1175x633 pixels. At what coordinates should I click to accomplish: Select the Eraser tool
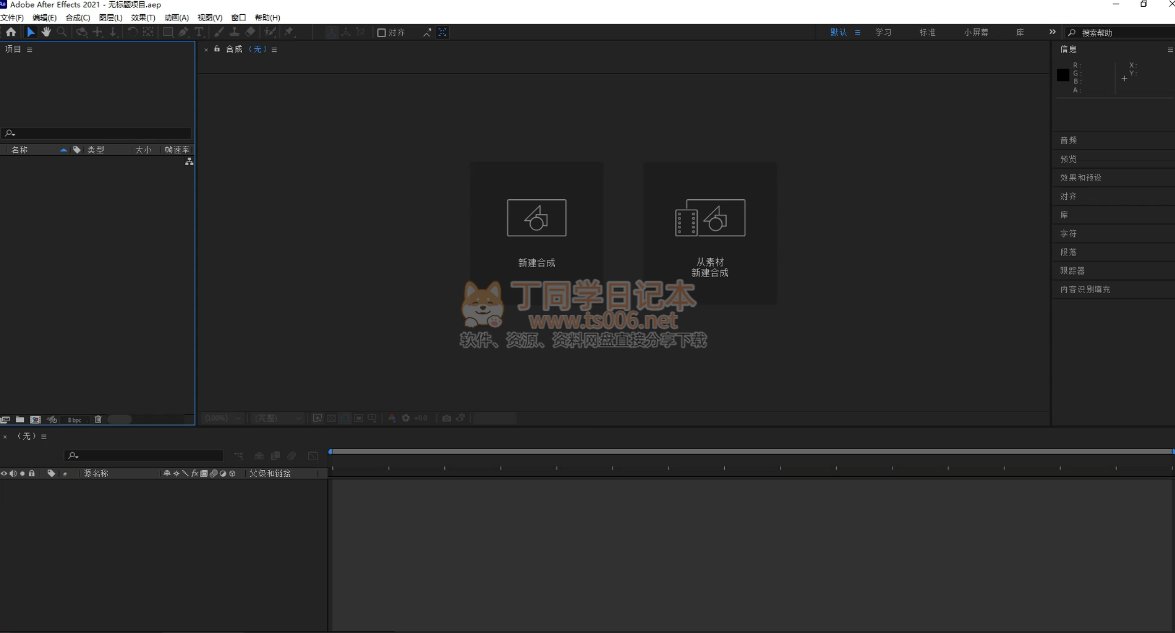250,32
